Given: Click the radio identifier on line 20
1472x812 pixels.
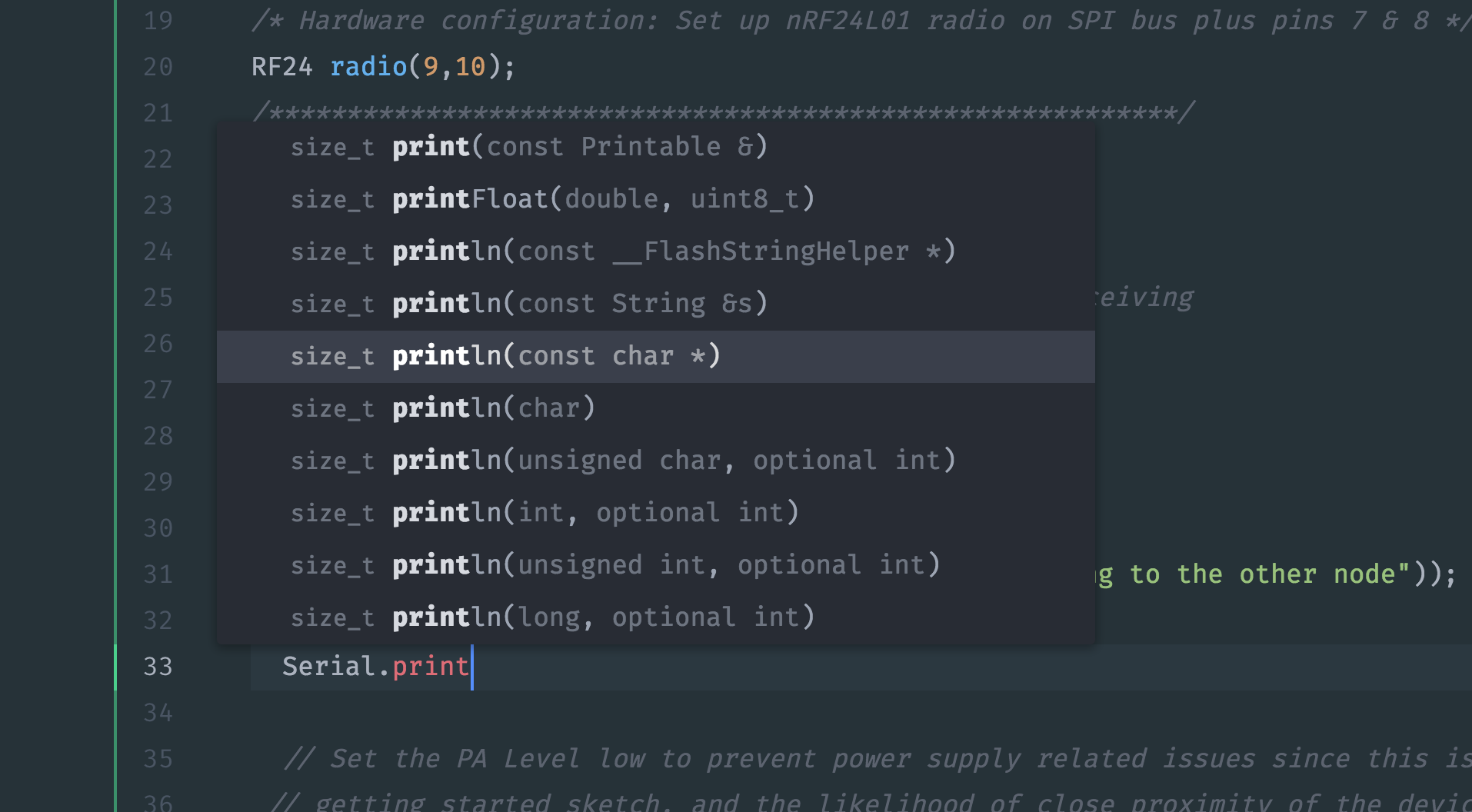Looking at the screenshot, I should click(368, 67).
